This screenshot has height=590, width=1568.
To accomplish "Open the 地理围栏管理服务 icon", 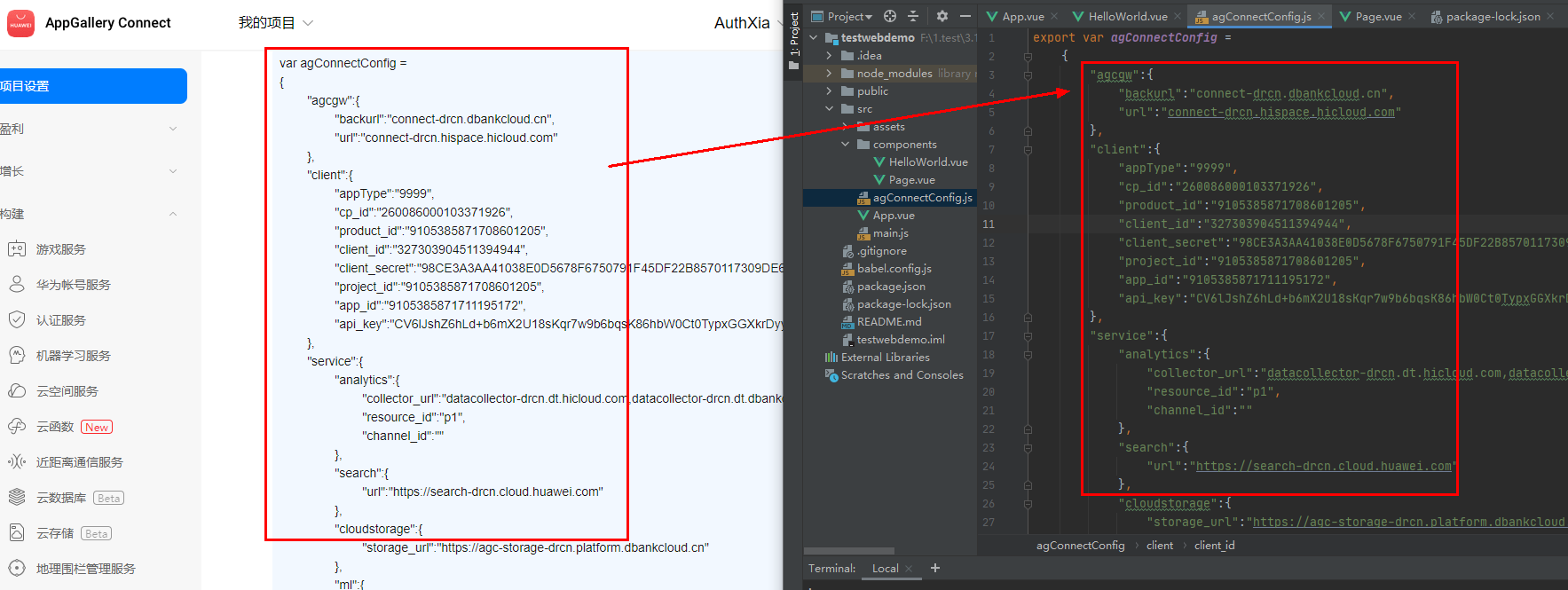I will click(17, 569).
